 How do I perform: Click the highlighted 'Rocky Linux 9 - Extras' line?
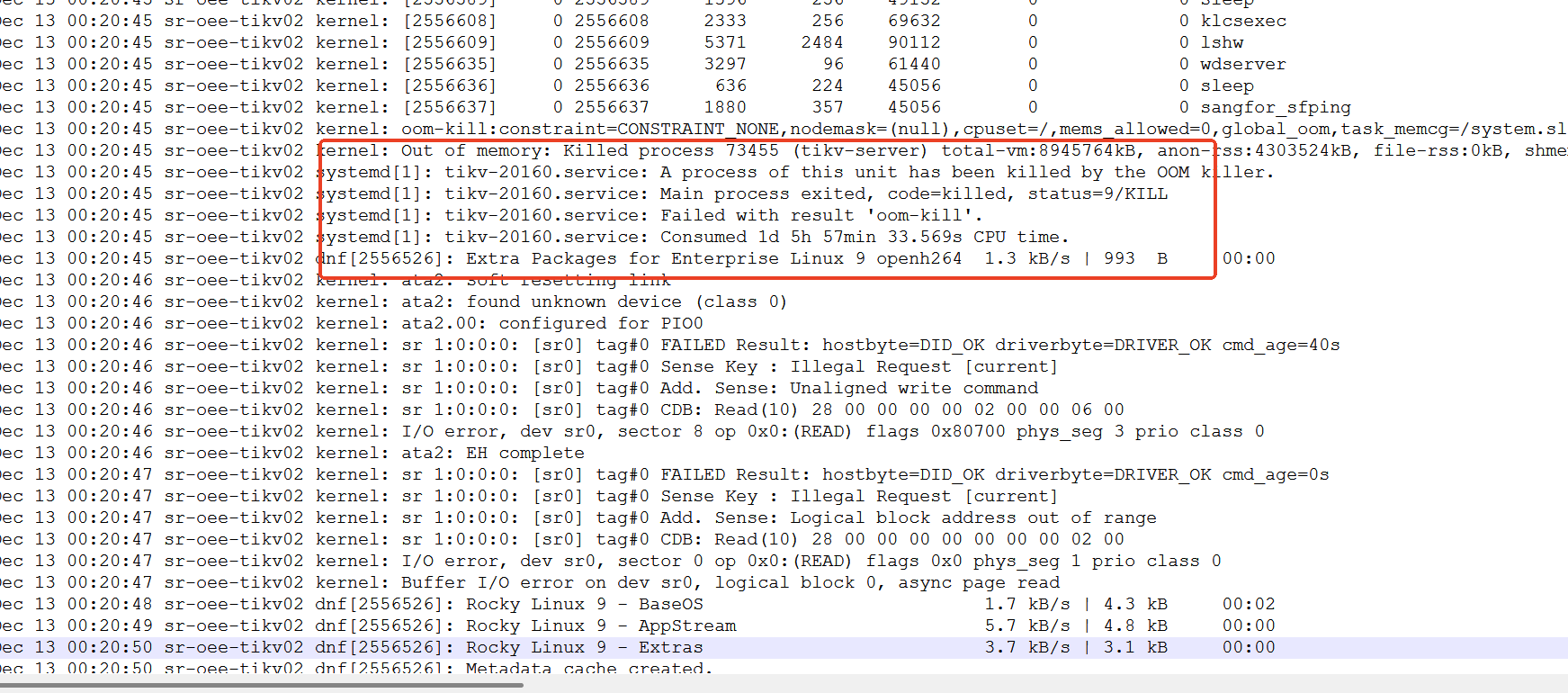pyautogui.click(x=585, y=647)
